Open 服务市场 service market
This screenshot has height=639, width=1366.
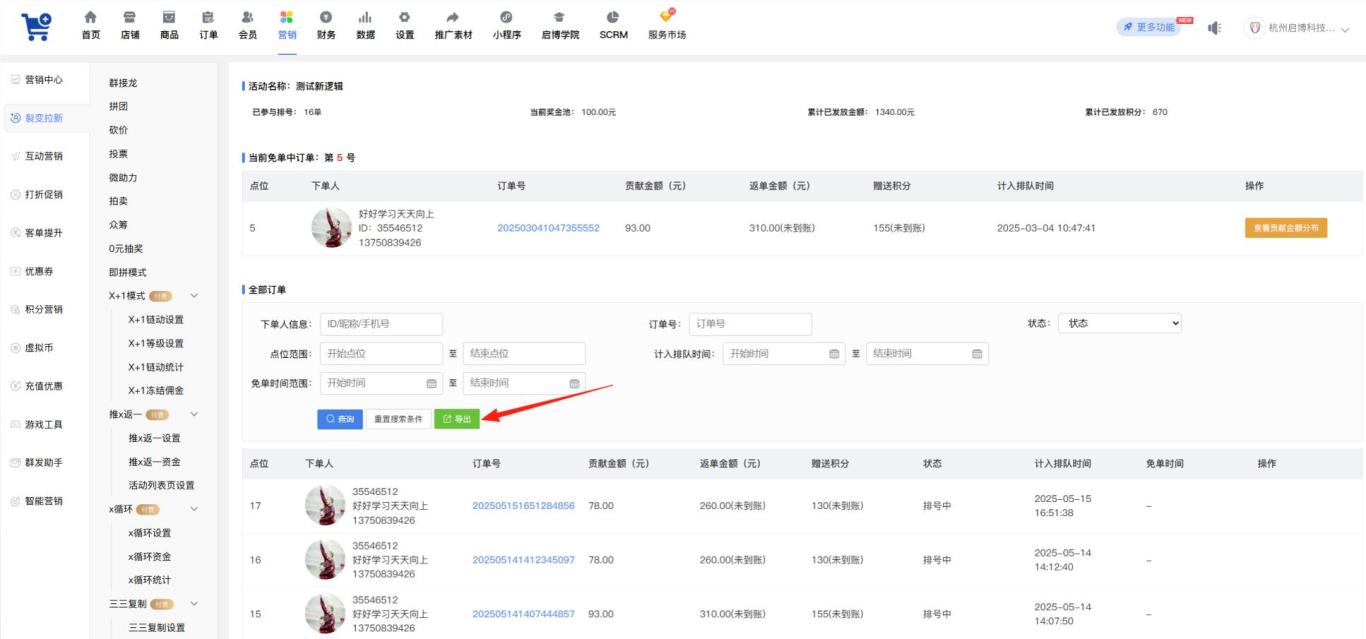point(667,26)
